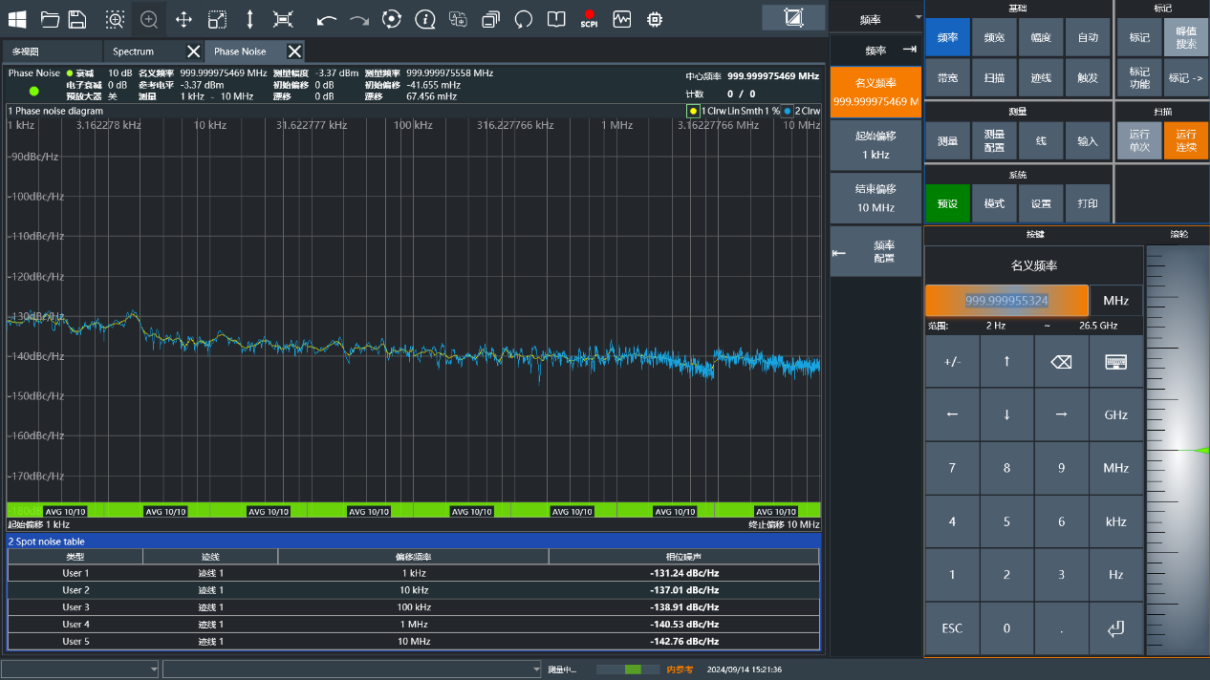Switch to the Spectrum tab
The width and height of the screenshot is (1210, 680).
[x=133, y=51]
